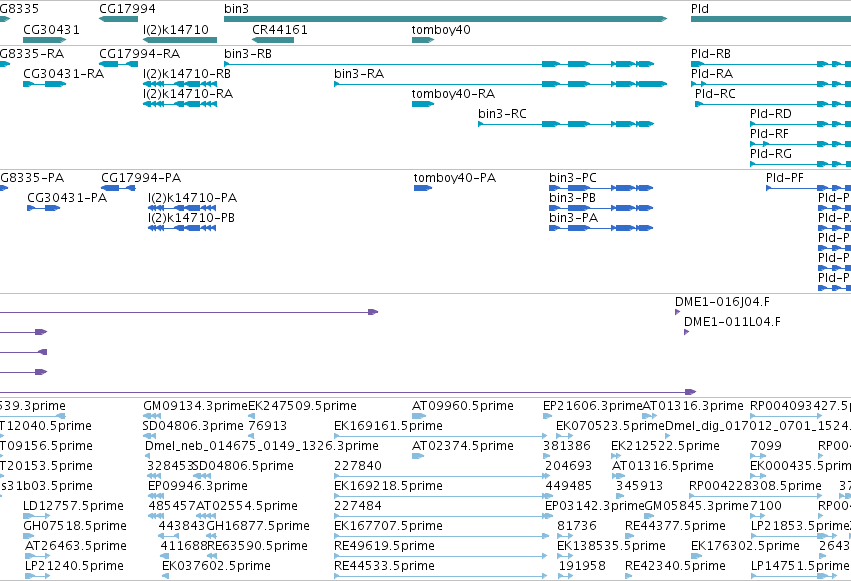Select EST EK247509.5prime
851x581 pixels.
[251, 416]
